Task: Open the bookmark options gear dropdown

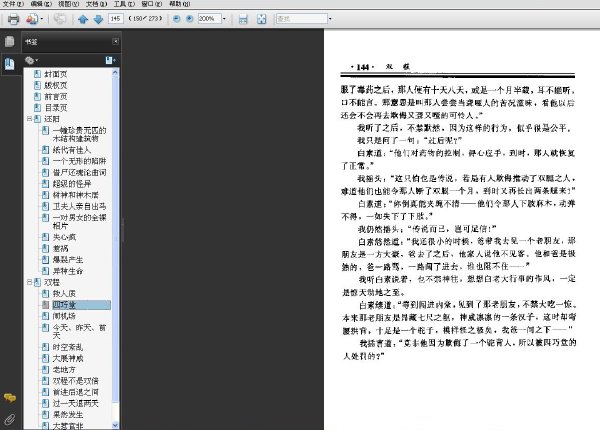Action: coord(31,60)
